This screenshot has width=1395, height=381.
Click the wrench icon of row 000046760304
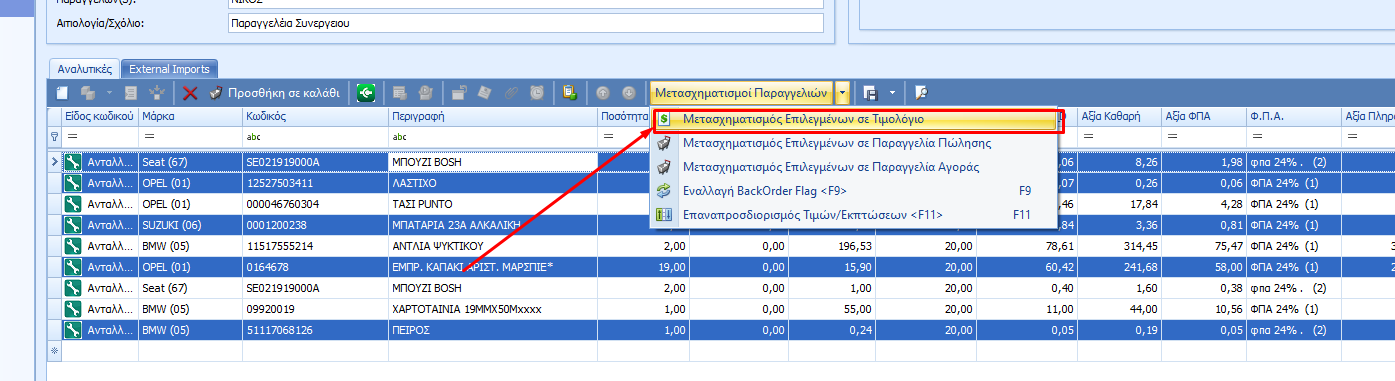(x=72, y=204)
